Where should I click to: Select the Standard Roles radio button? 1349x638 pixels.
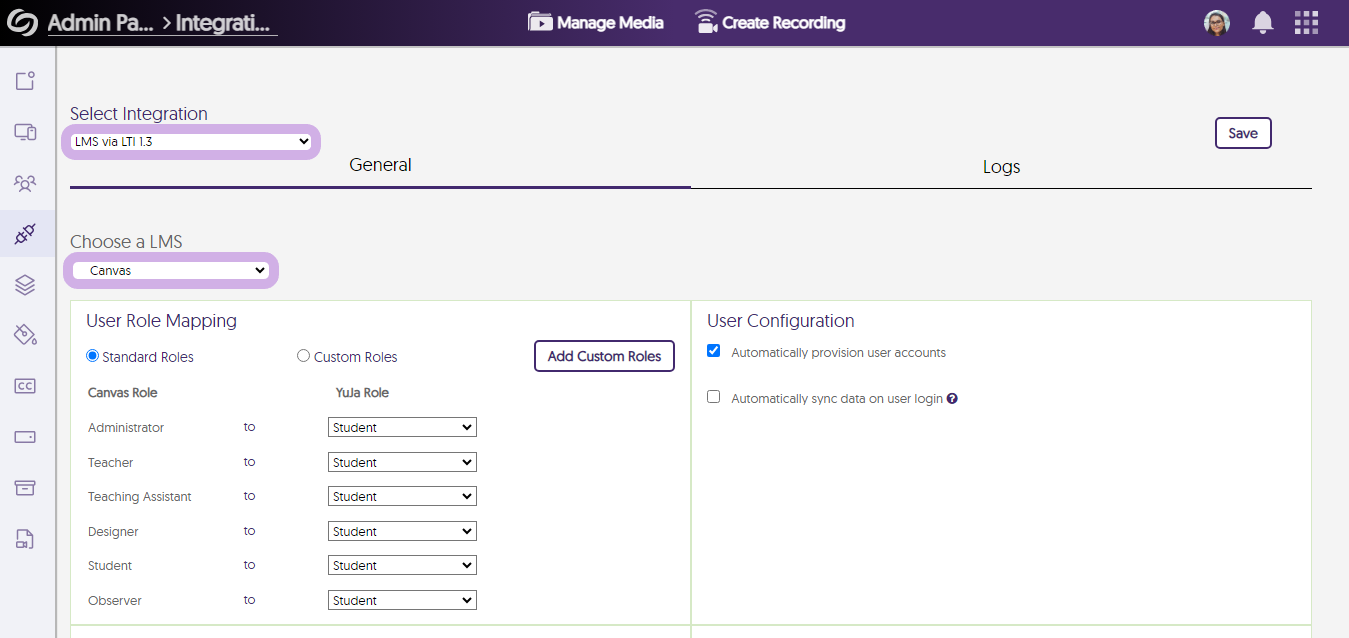(x=93, y=356)
